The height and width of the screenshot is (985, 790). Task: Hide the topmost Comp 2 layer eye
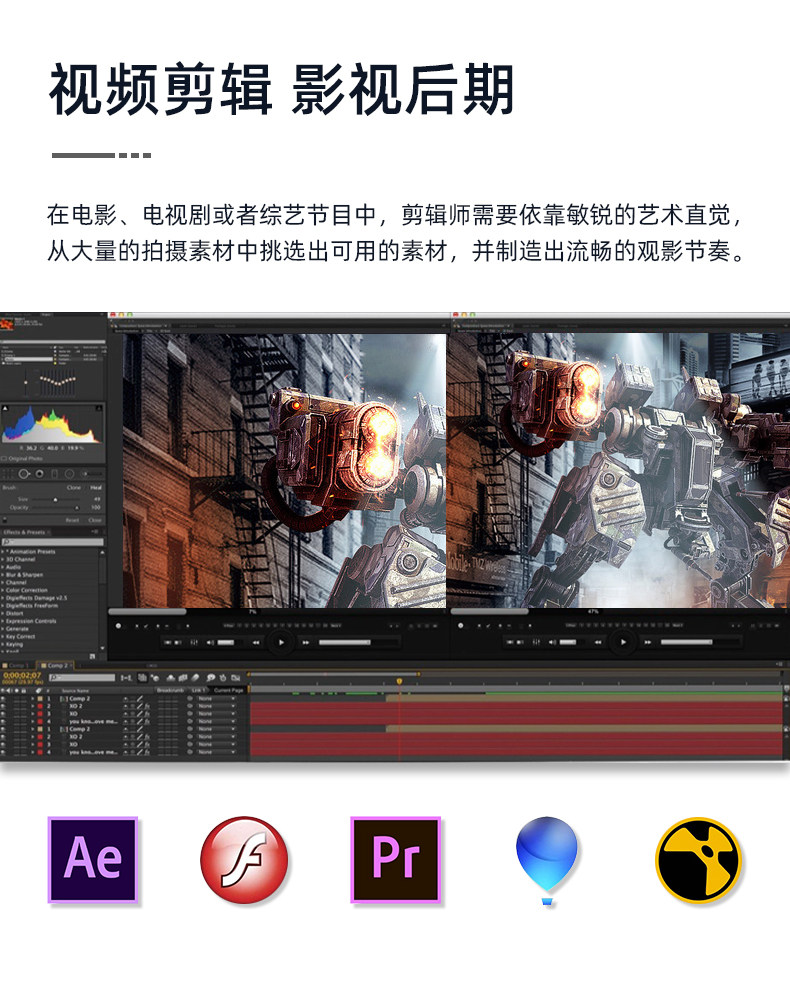[x=3, y=699]
